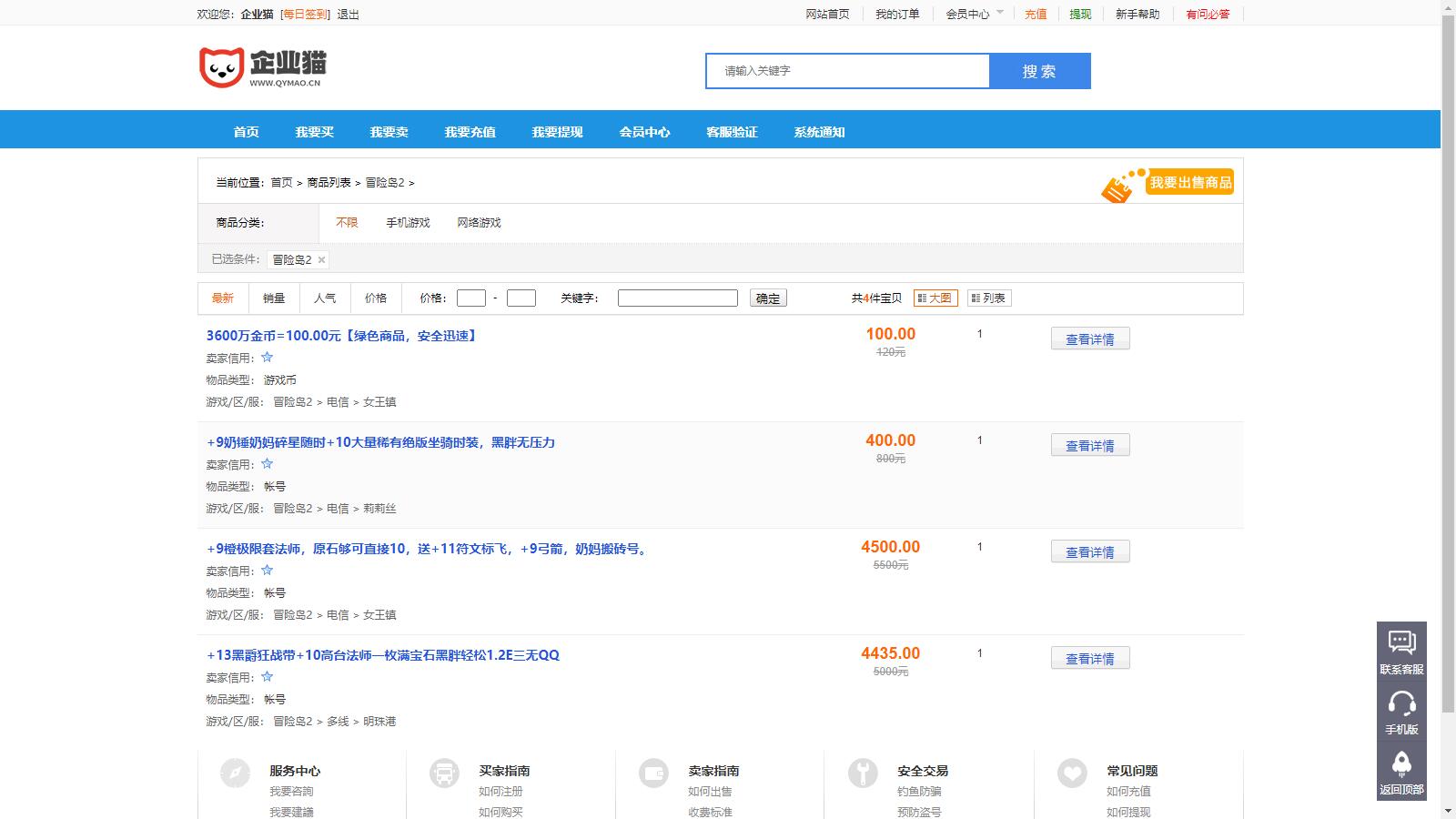The image size is (1456, 819).
Task: Click the 我要出售商品 orange banner
Action: [1189, 182]
